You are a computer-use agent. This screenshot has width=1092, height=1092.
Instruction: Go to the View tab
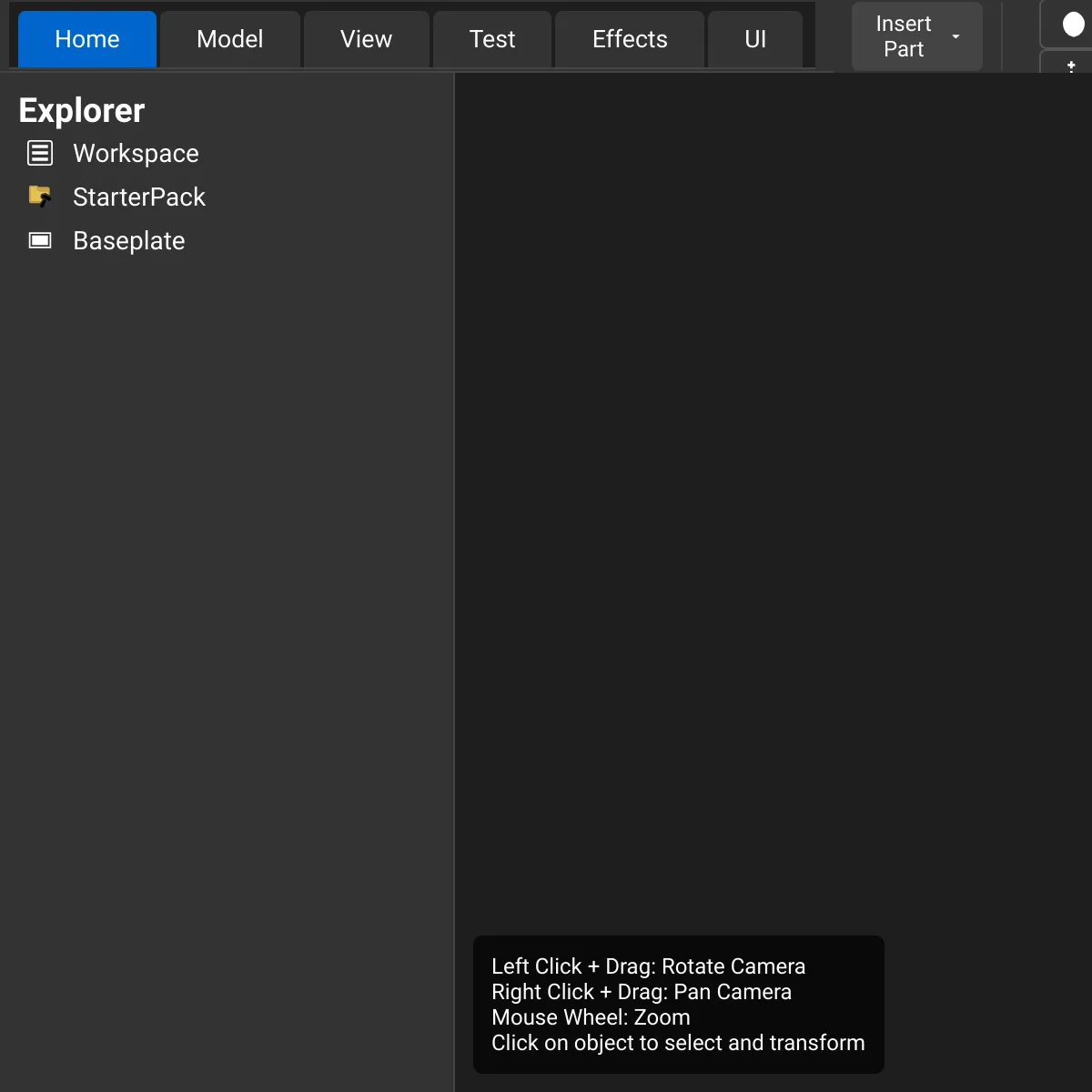(366, 39)
